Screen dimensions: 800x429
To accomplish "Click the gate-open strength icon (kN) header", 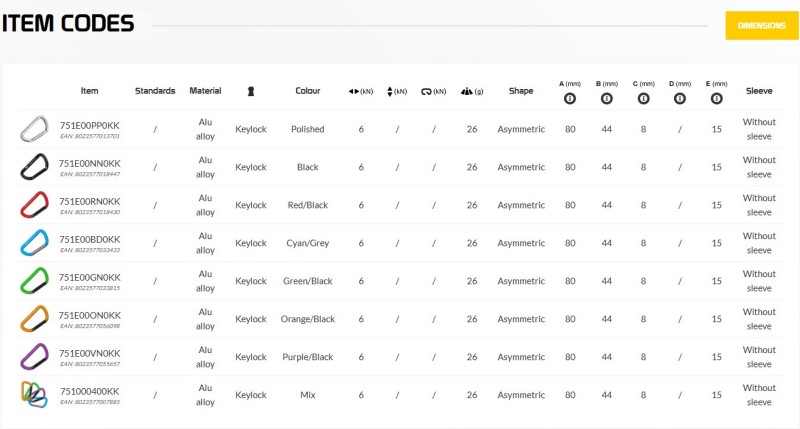I will point(433,91).
